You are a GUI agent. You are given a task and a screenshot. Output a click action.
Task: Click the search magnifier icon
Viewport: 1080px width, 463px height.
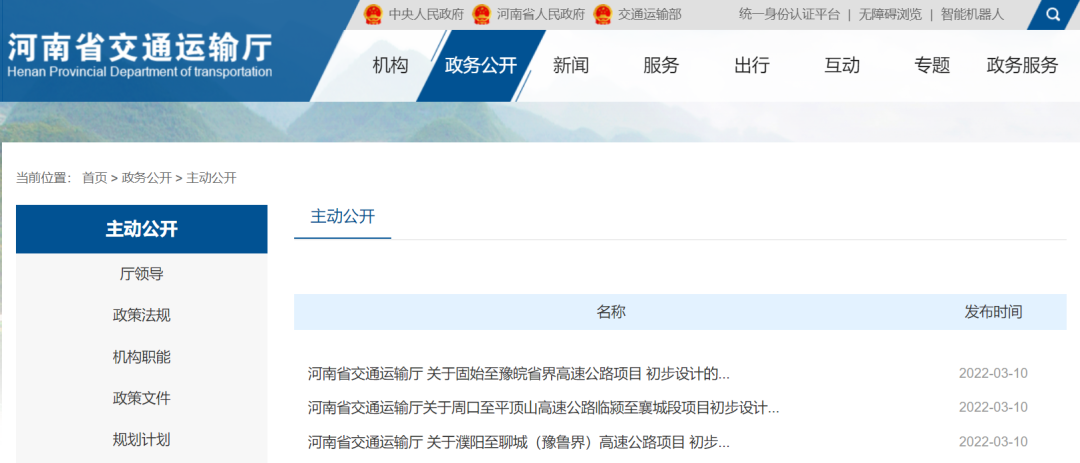point(1053,15)
